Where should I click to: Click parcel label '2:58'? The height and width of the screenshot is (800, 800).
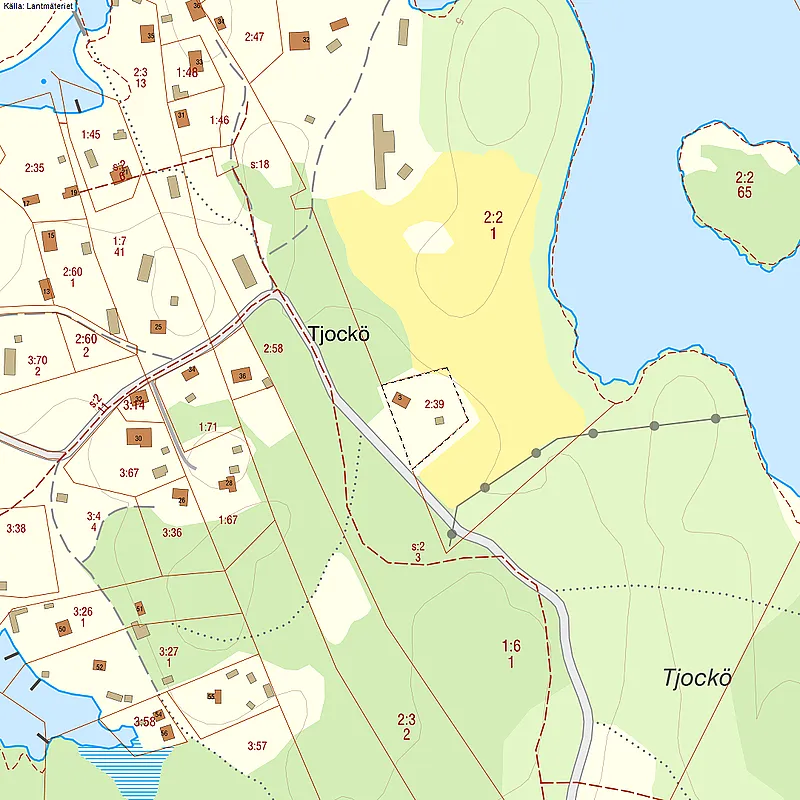tap(273, 348)
